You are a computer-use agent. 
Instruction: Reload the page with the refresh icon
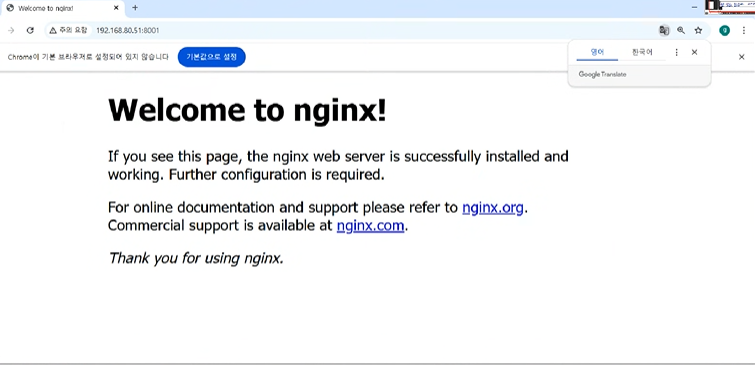point(30,30)
